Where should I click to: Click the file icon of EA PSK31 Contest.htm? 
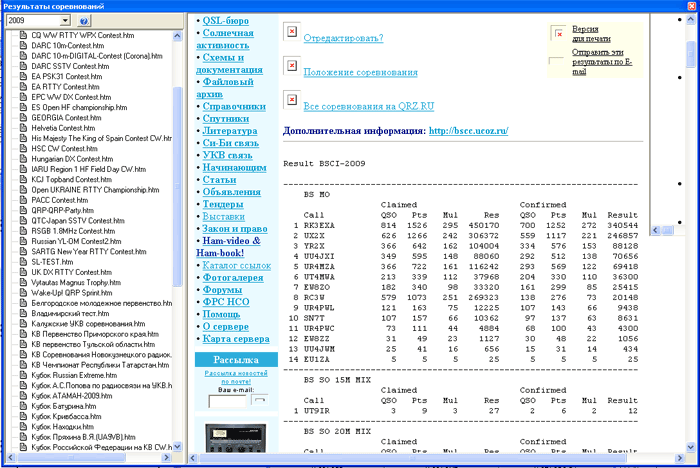coord(23,76)
